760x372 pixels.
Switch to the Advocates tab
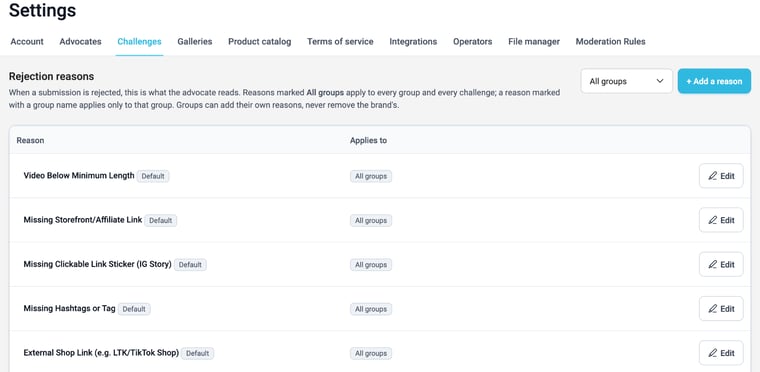80,42
